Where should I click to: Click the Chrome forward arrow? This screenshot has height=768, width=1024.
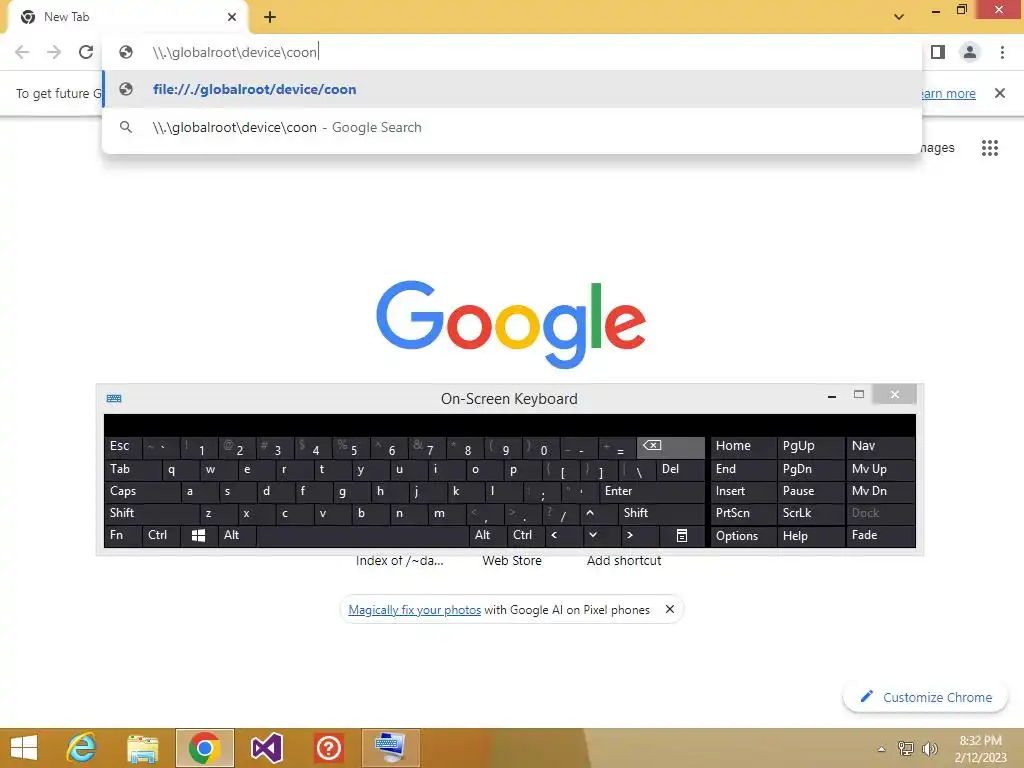54,52
